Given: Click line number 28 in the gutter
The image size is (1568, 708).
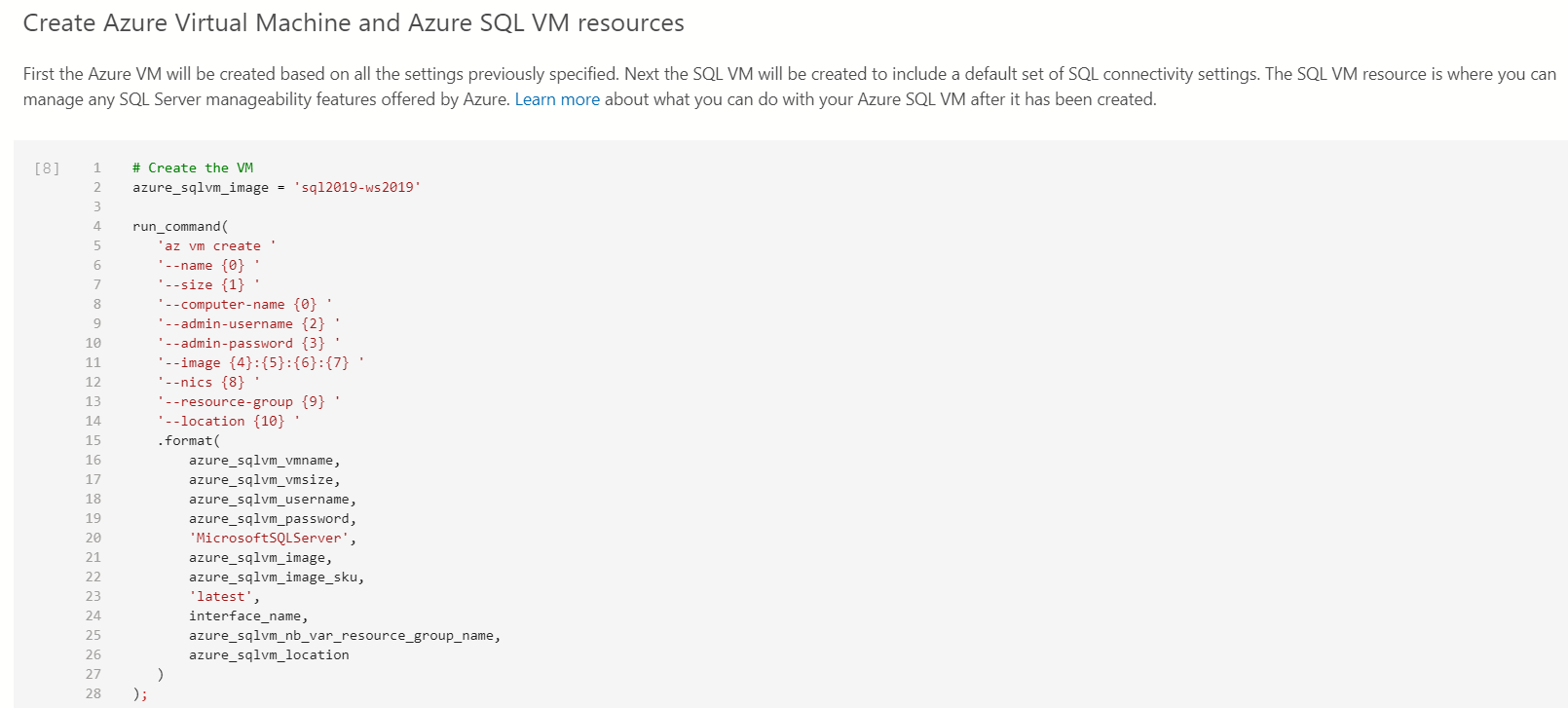Looking at the screenshot, I should click(93, 694).
